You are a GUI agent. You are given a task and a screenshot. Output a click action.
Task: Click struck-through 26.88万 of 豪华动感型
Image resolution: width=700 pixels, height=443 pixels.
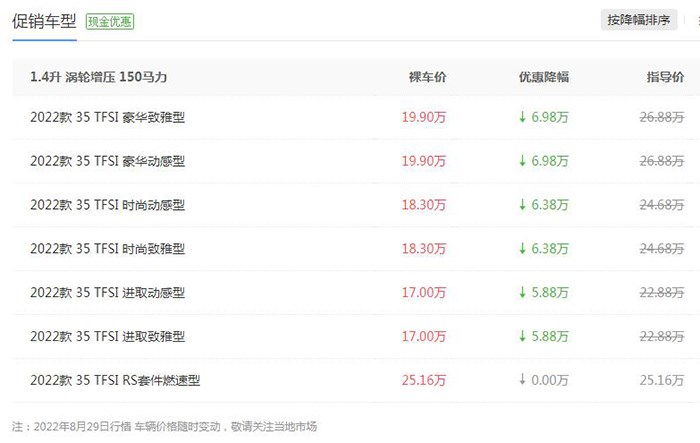[662, 161]
